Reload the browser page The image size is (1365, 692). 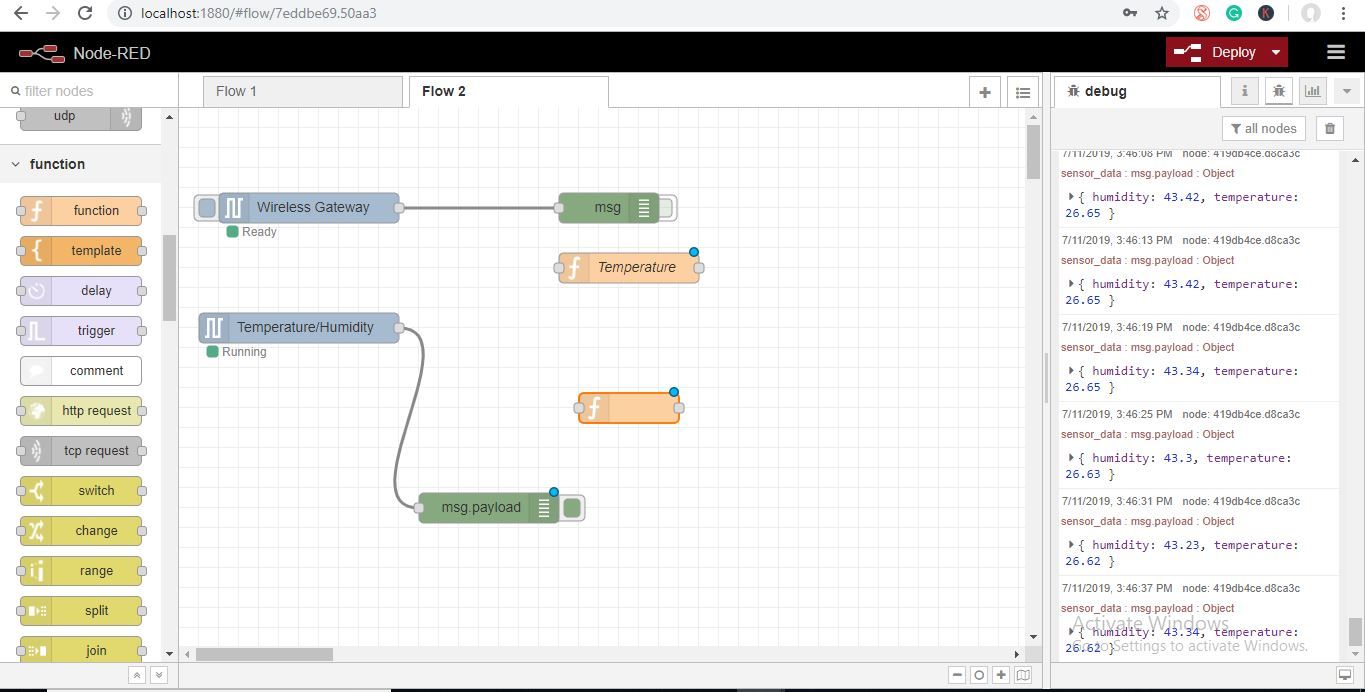(85, 13)
